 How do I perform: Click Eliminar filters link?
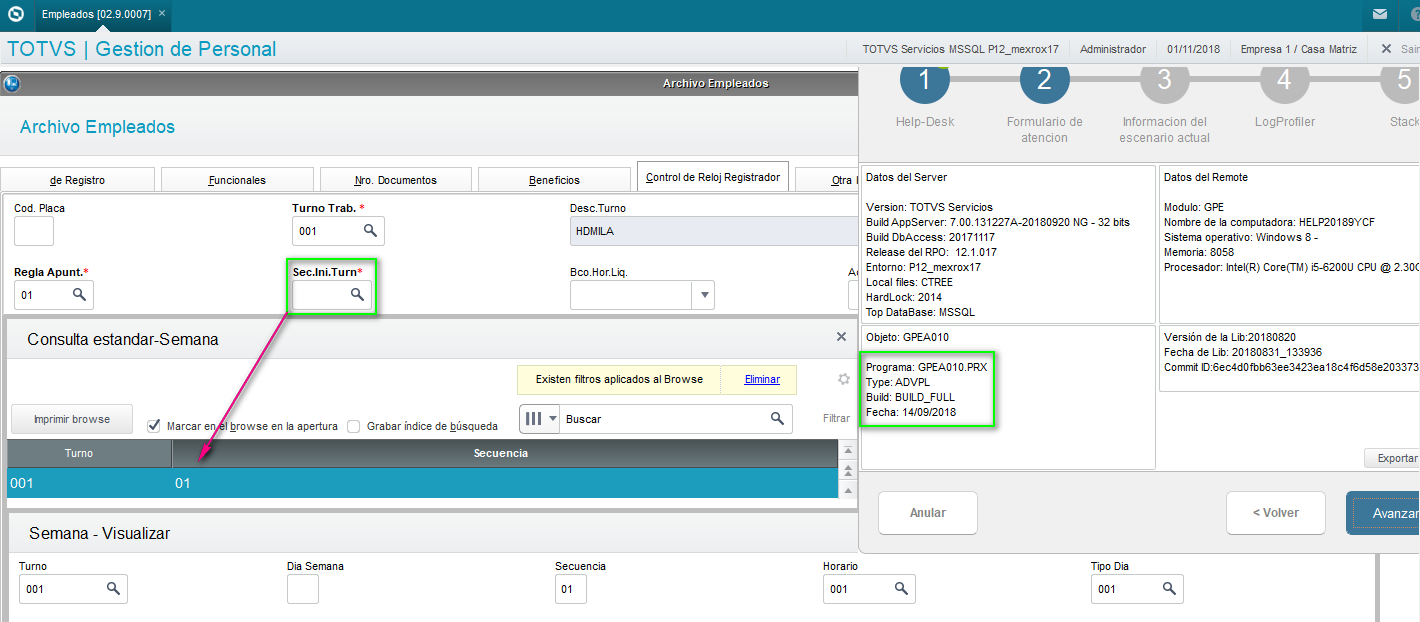click(x=762, y=380)
